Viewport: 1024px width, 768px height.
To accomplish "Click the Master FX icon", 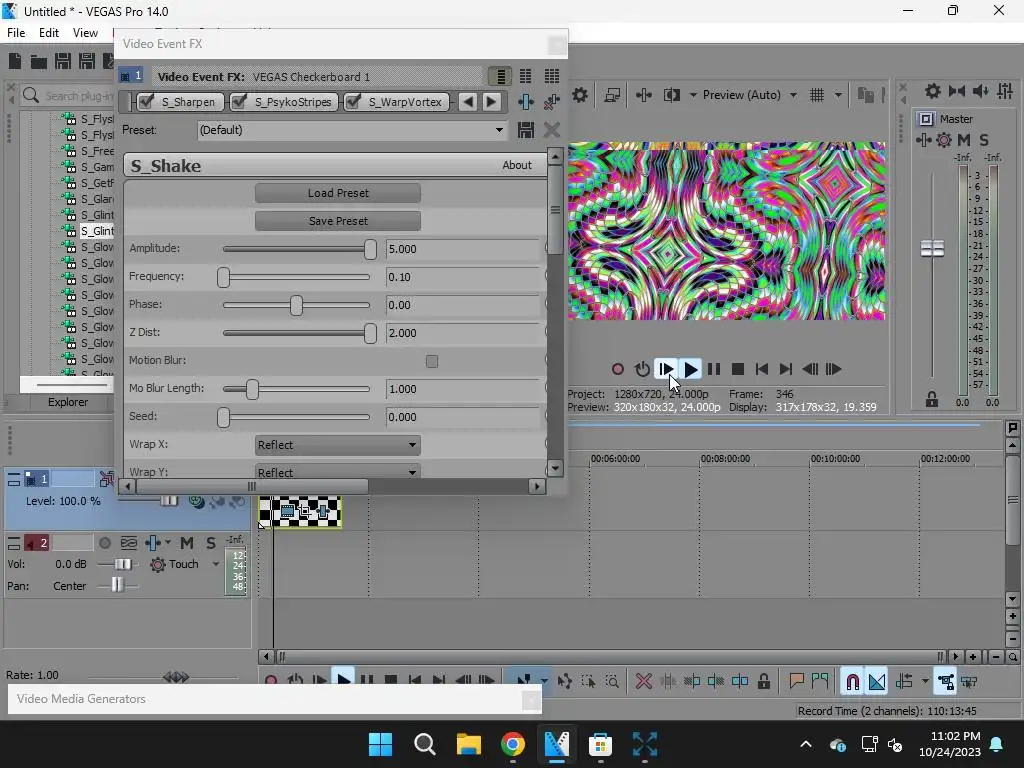I will (x=923, y=140).
